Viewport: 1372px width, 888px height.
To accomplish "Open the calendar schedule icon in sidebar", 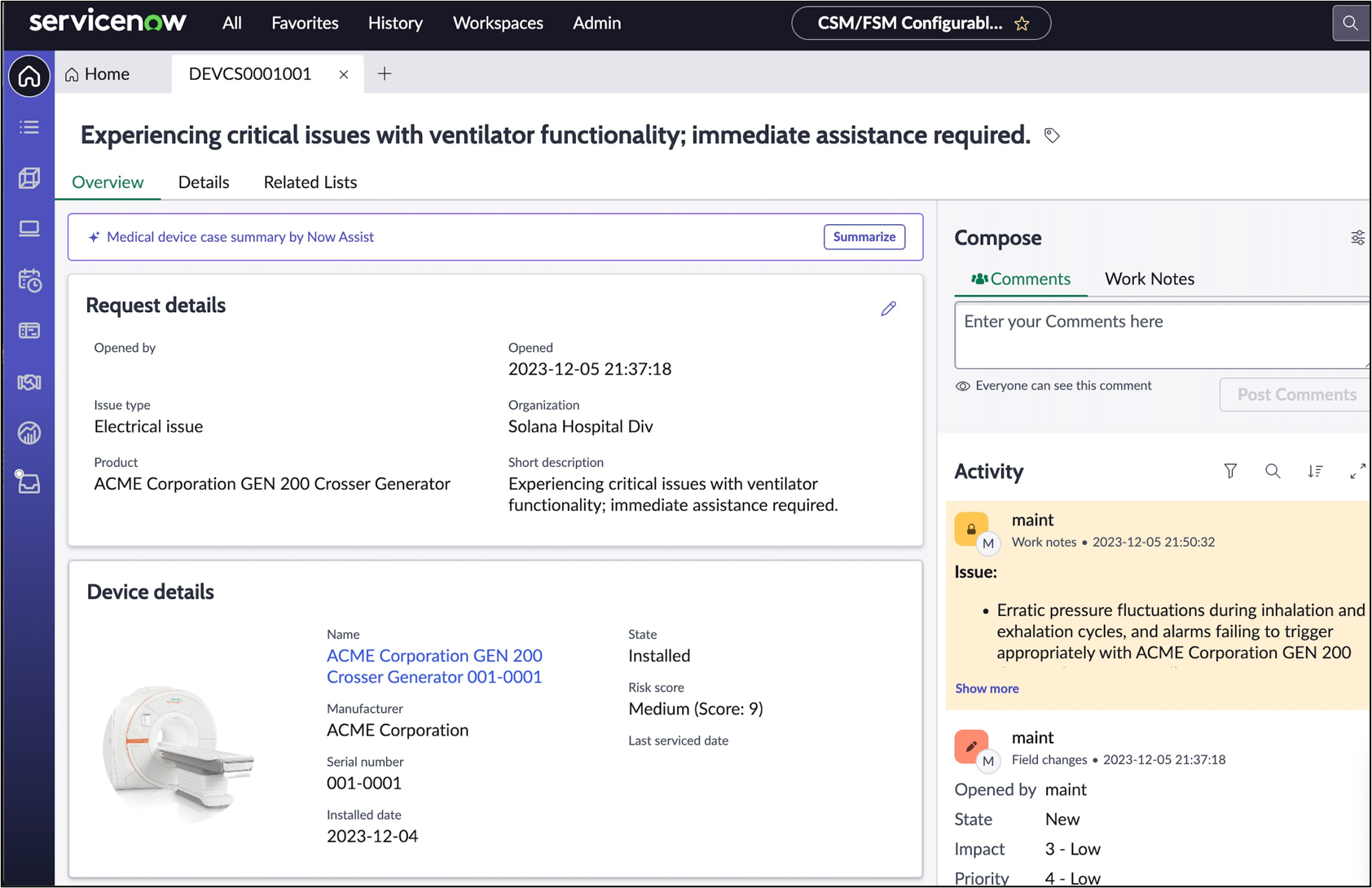I will pyautogui.click(x=29, y=280).
